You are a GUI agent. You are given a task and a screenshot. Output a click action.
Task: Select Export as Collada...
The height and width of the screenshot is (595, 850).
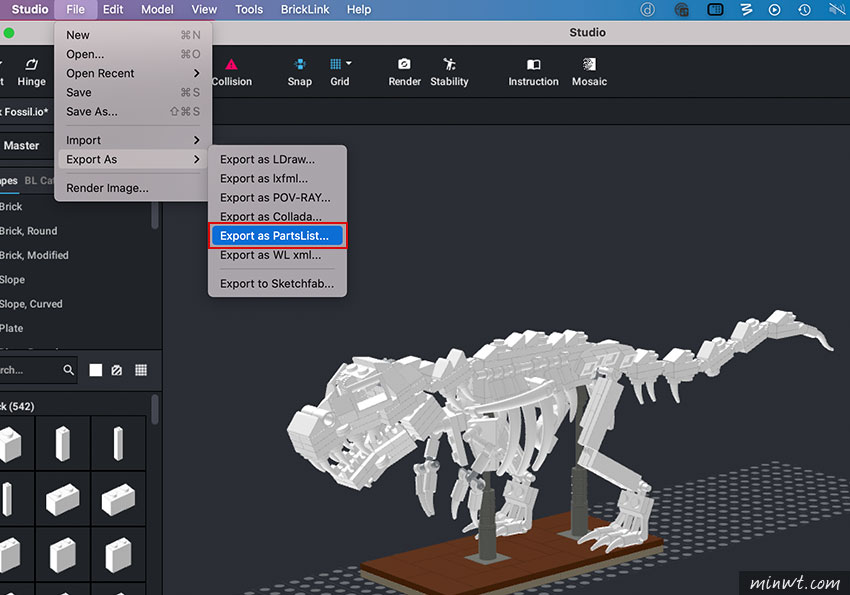pos(277,216)
